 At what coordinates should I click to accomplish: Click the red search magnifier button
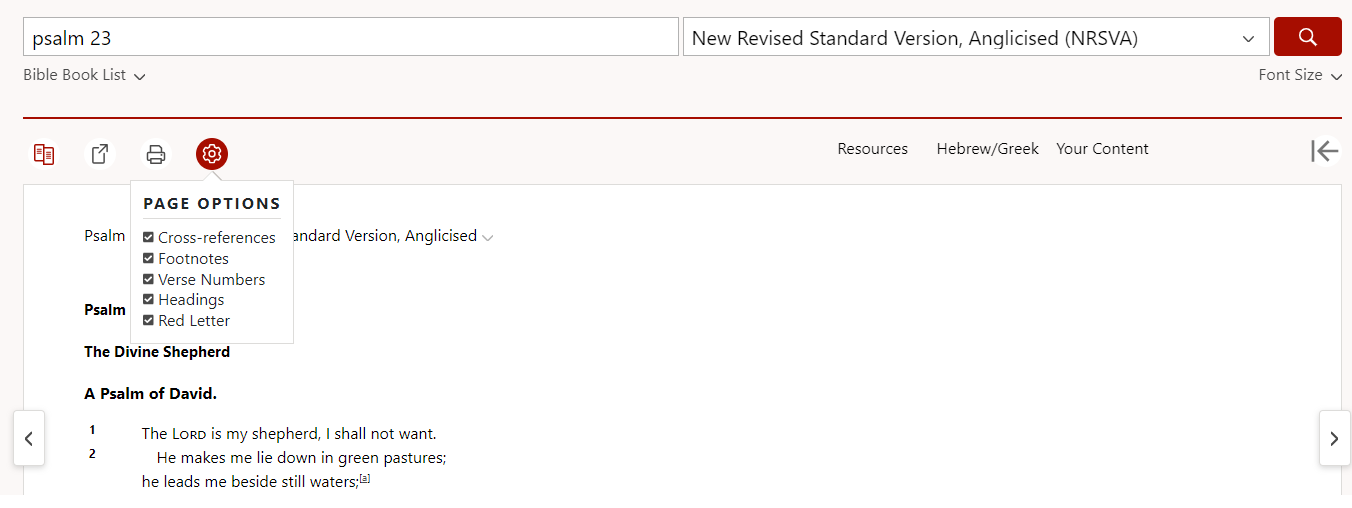(x=1307, y=37)
